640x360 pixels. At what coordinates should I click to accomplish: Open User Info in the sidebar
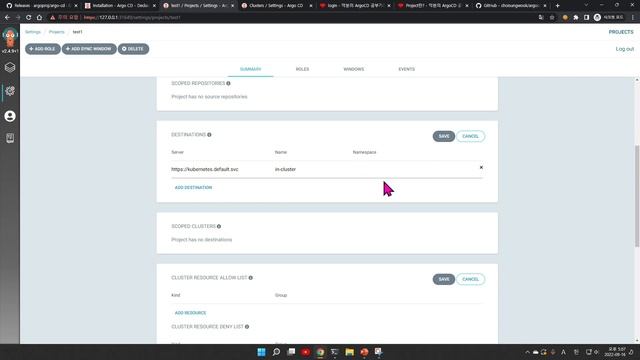[x=10, y=116]
